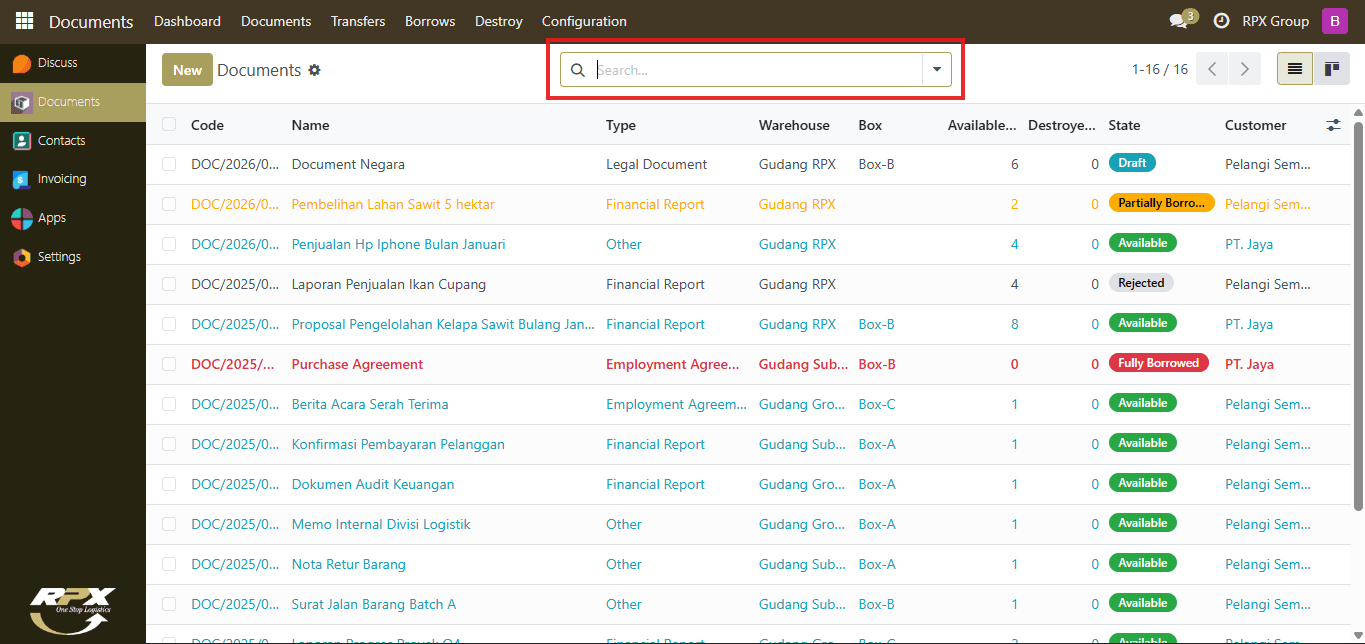Viewport: 1365px width, 644px height.
Task: Sort by the Box column header
Action: pos(870,125)
